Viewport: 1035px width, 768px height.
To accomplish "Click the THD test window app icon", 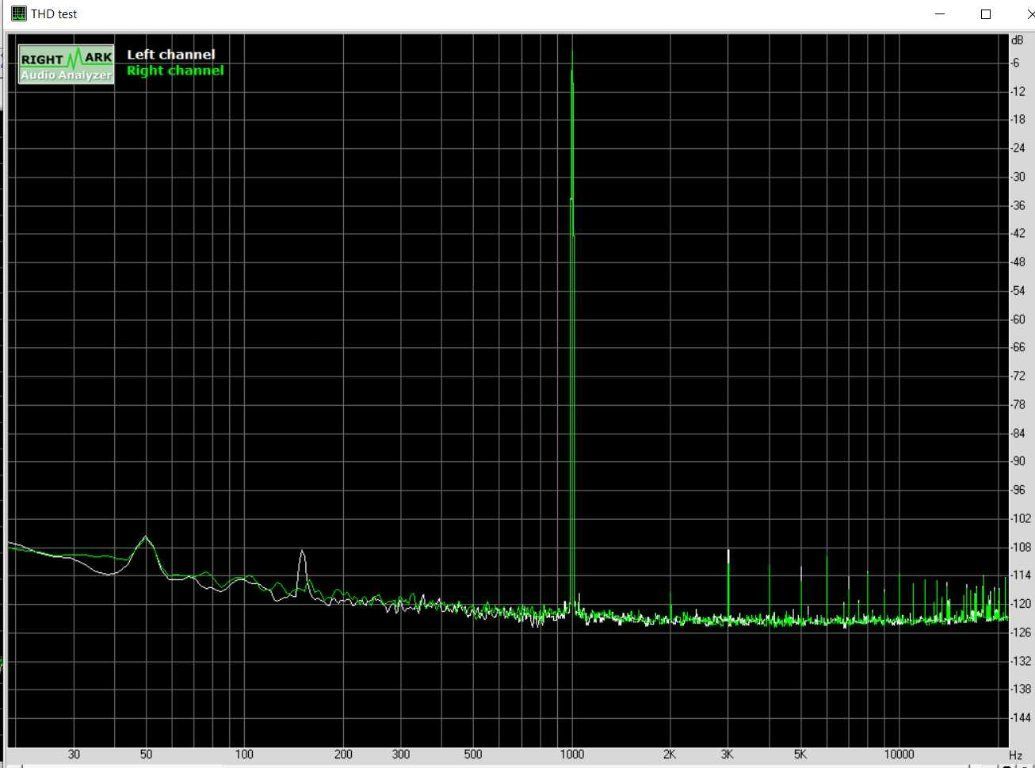I will [x=18, y=13].
